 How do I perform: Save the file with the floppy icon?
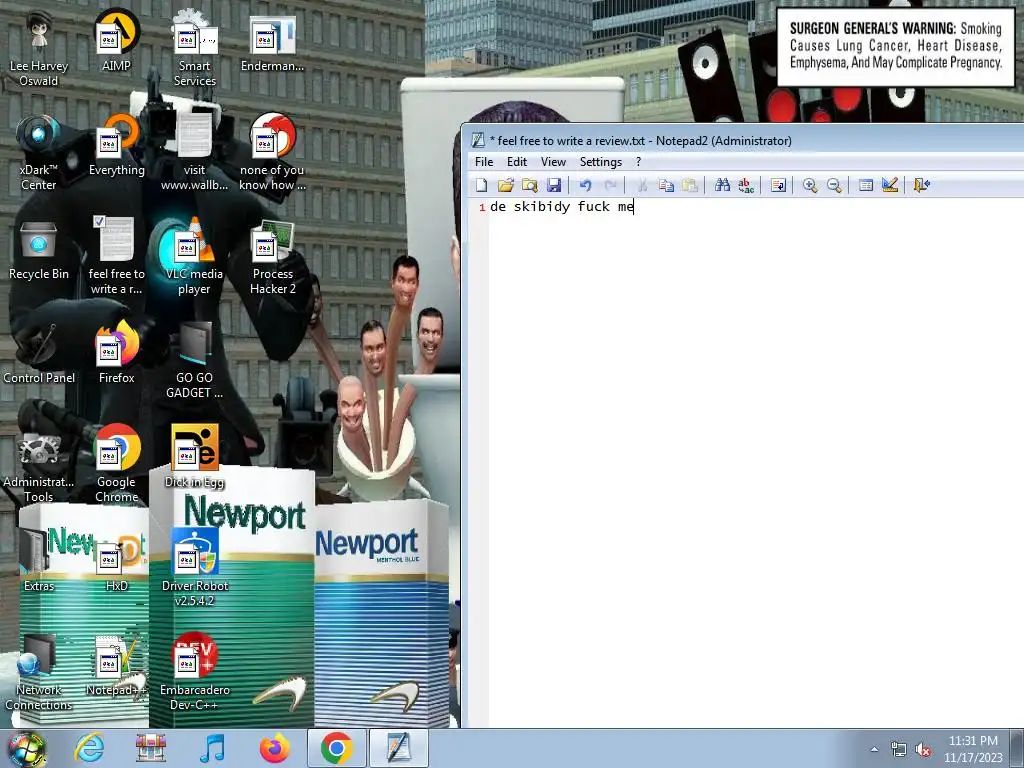(554, 185)
